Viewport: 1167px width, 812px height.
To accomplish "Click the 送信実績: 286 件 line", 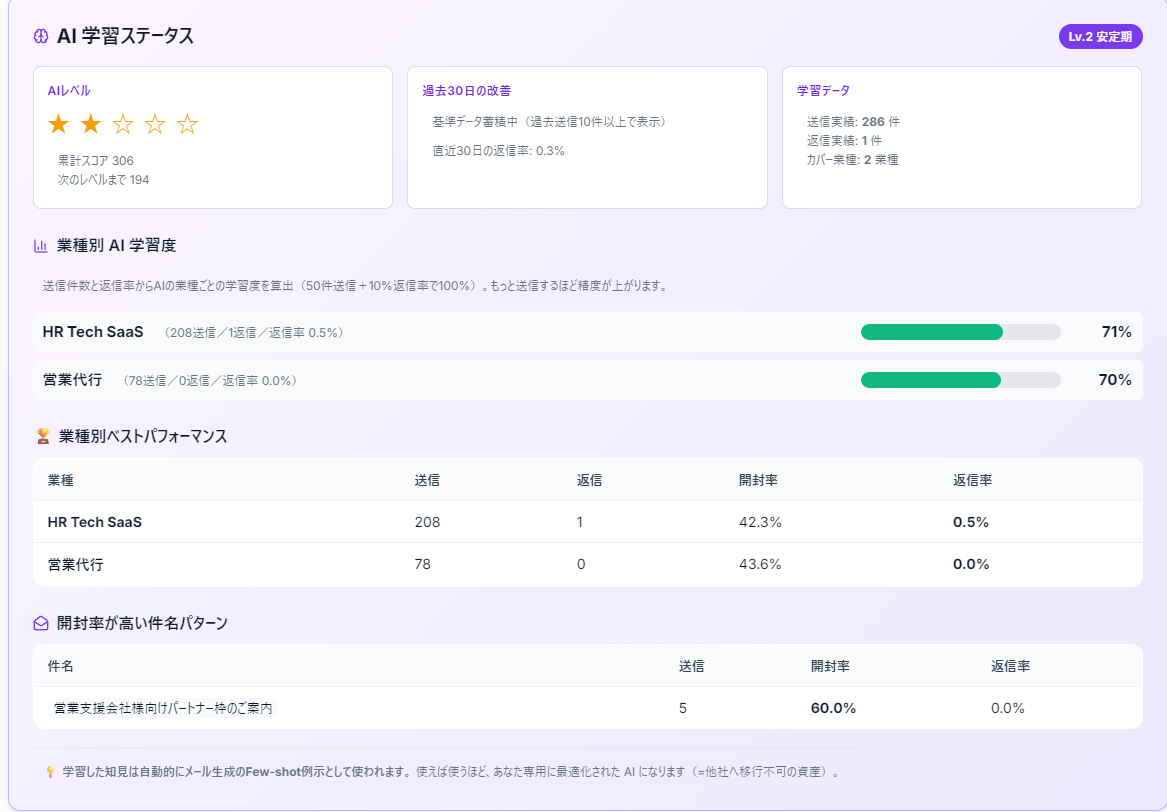I will point(853,122).
